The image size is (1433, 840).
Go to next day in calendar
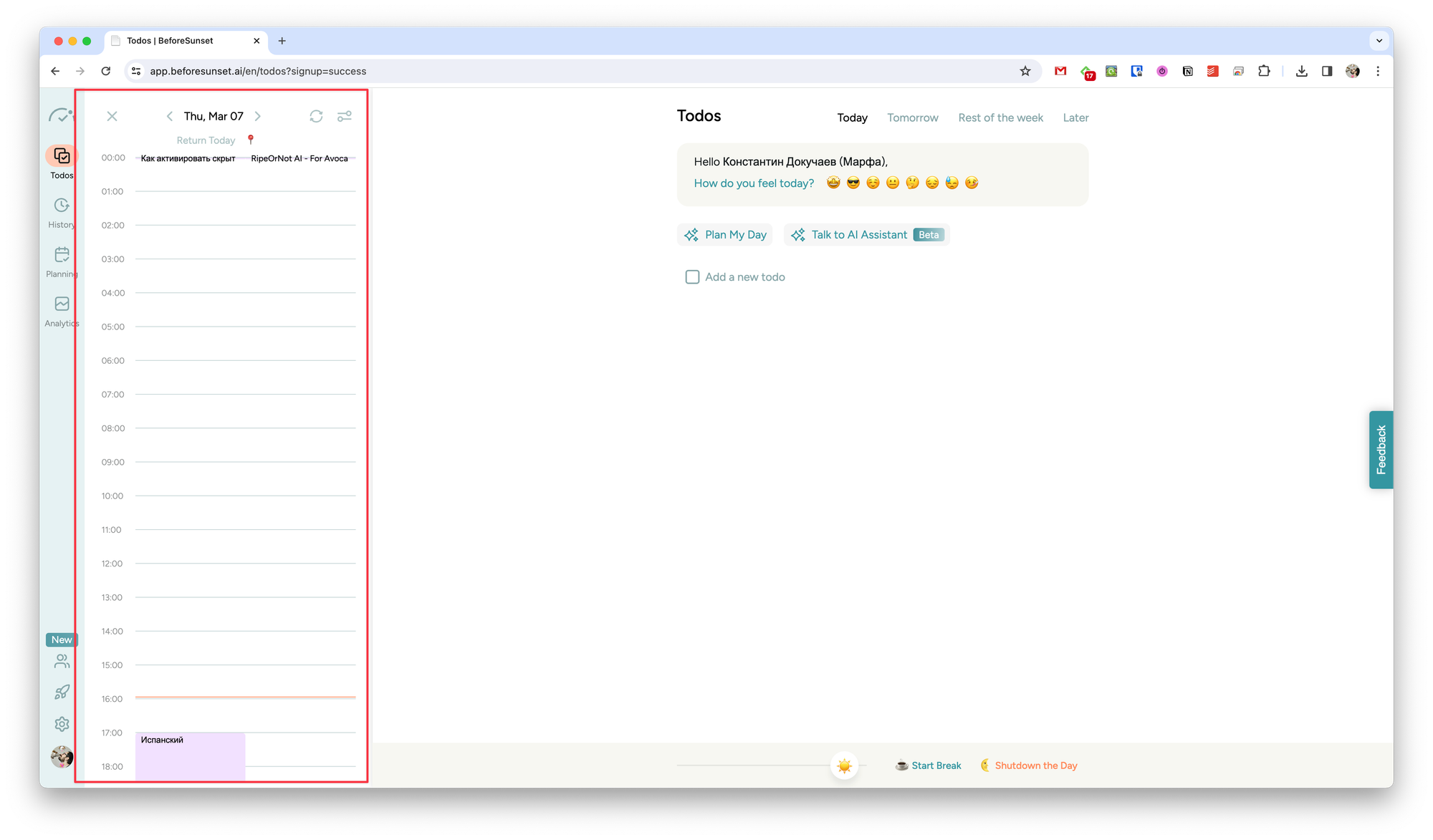258,116
